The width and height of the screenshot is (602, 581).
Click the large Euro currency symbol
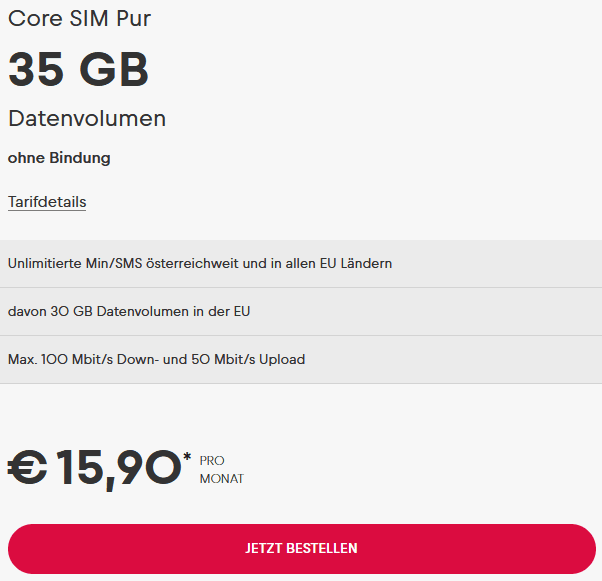click(28, 468)
